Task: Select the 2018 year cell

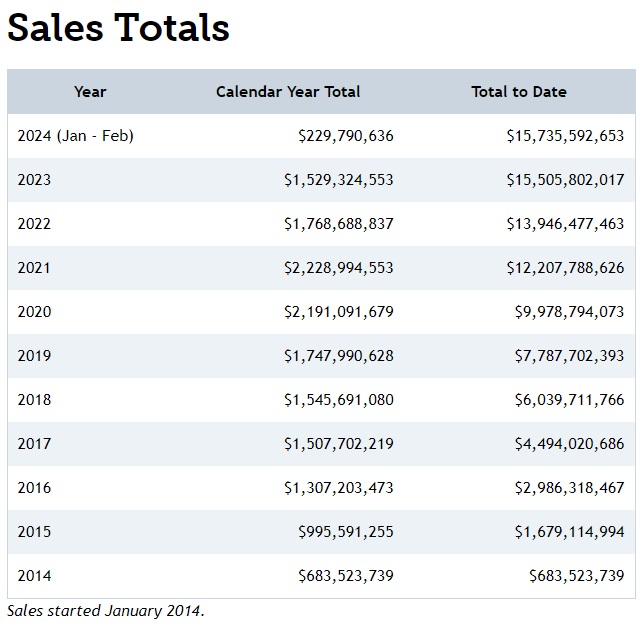Action: coord(34,400)
